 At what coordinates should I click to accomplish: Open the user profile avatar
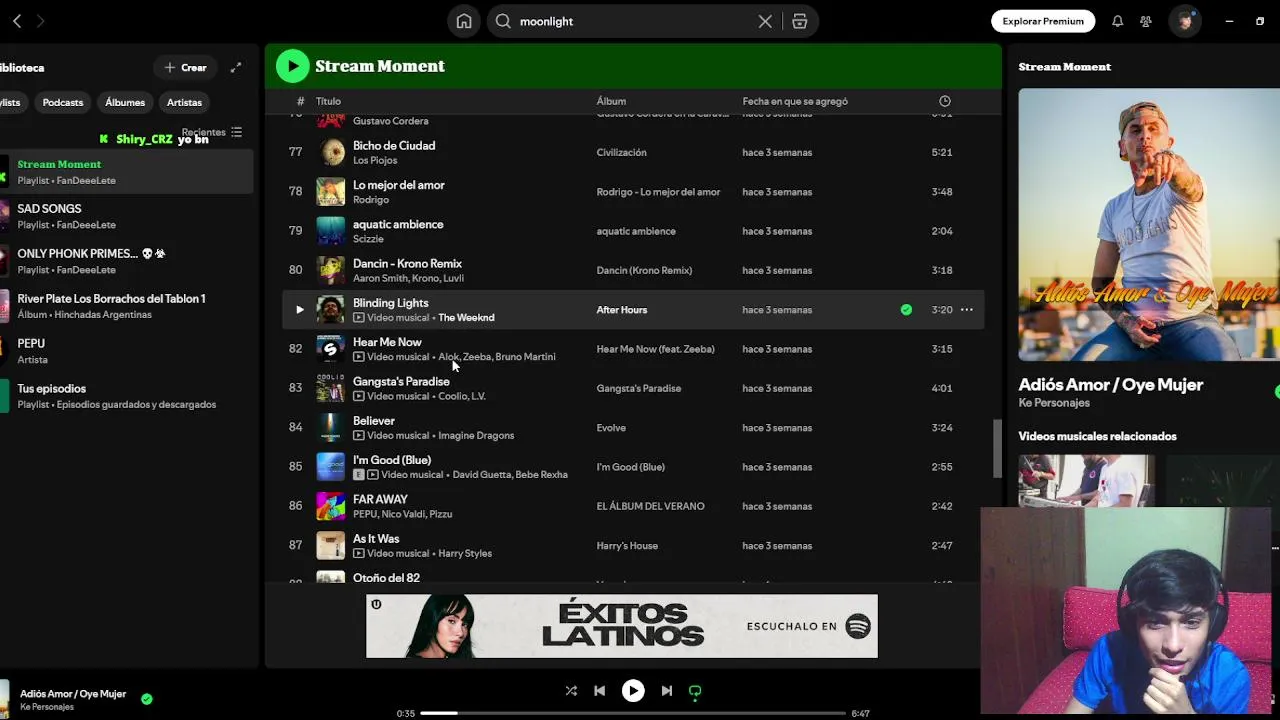(x=1185, y=21)
